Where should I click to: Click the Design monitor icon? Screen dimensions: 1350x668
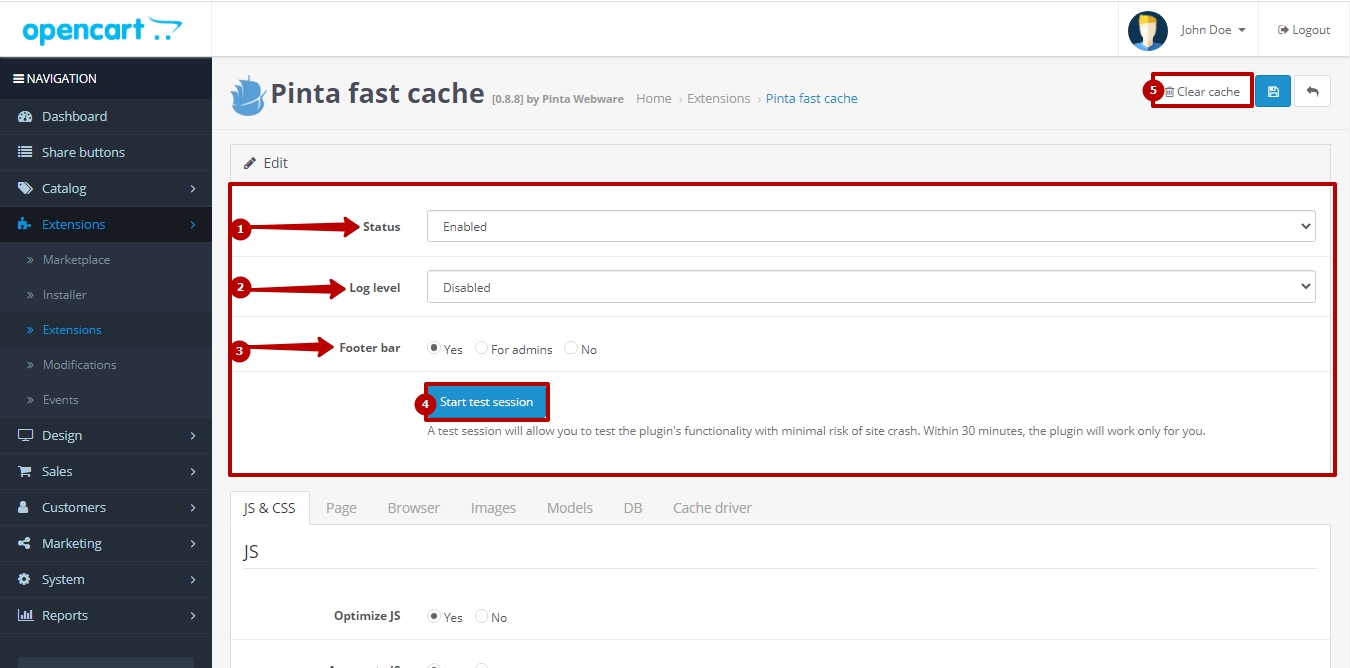(25, 435)
